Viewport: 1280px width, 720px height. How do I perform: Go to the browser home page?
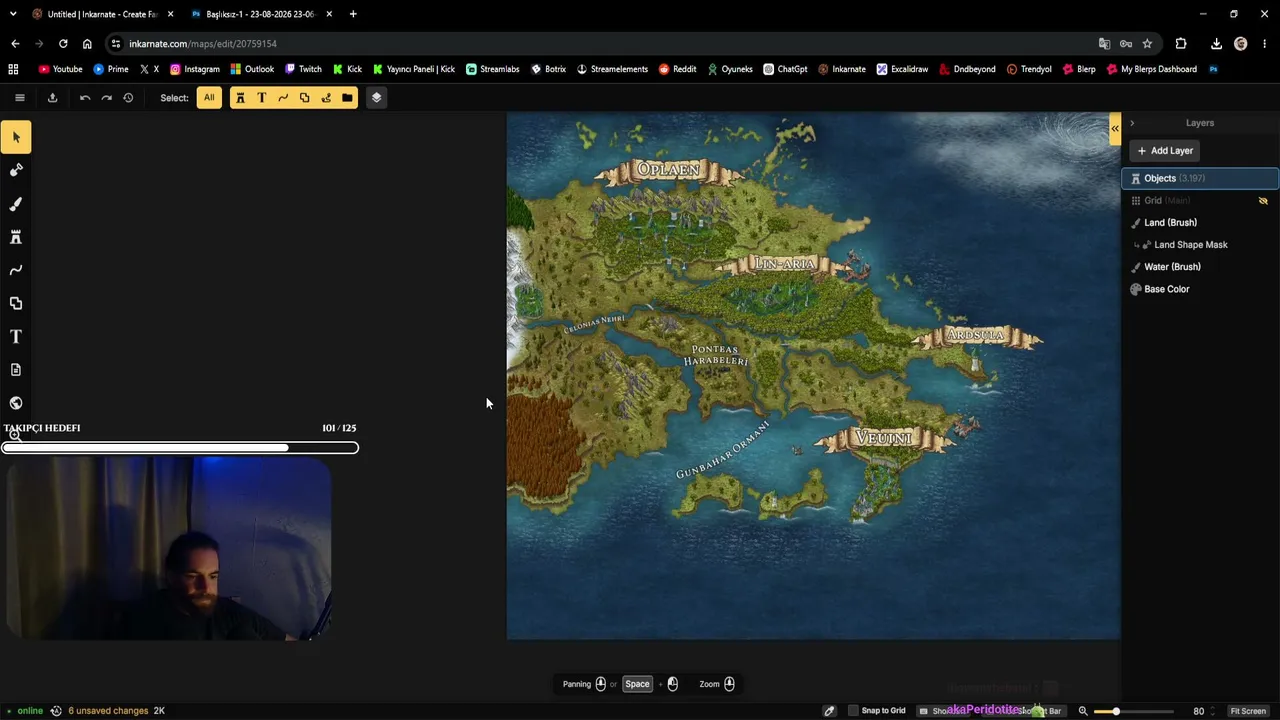click(87, 44)
